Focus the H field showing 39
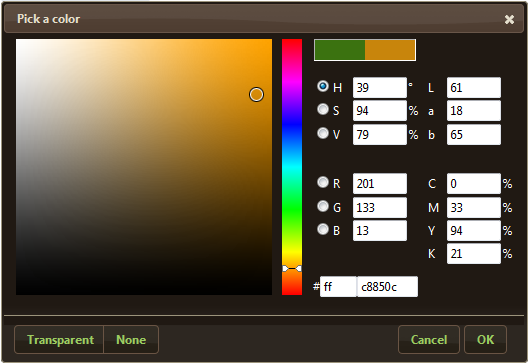Screen dimensions: 529x364 pyautogui.click(x=380, y=88)
